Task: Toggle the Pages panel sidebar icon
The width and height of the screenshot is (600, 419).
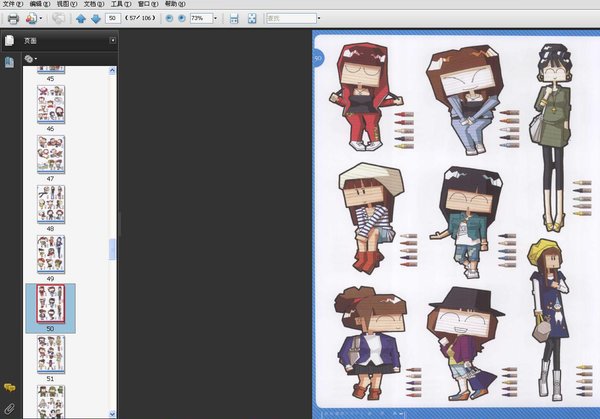Action: click(x=10, y=41)
